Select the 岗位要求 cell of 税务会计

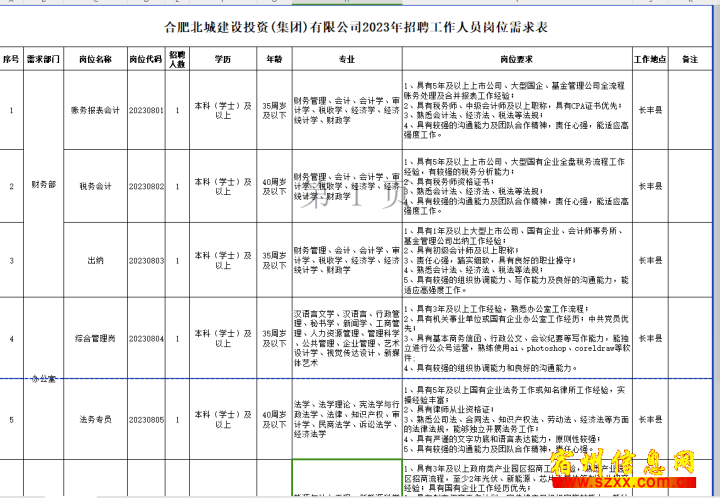(x=517, y=186)
